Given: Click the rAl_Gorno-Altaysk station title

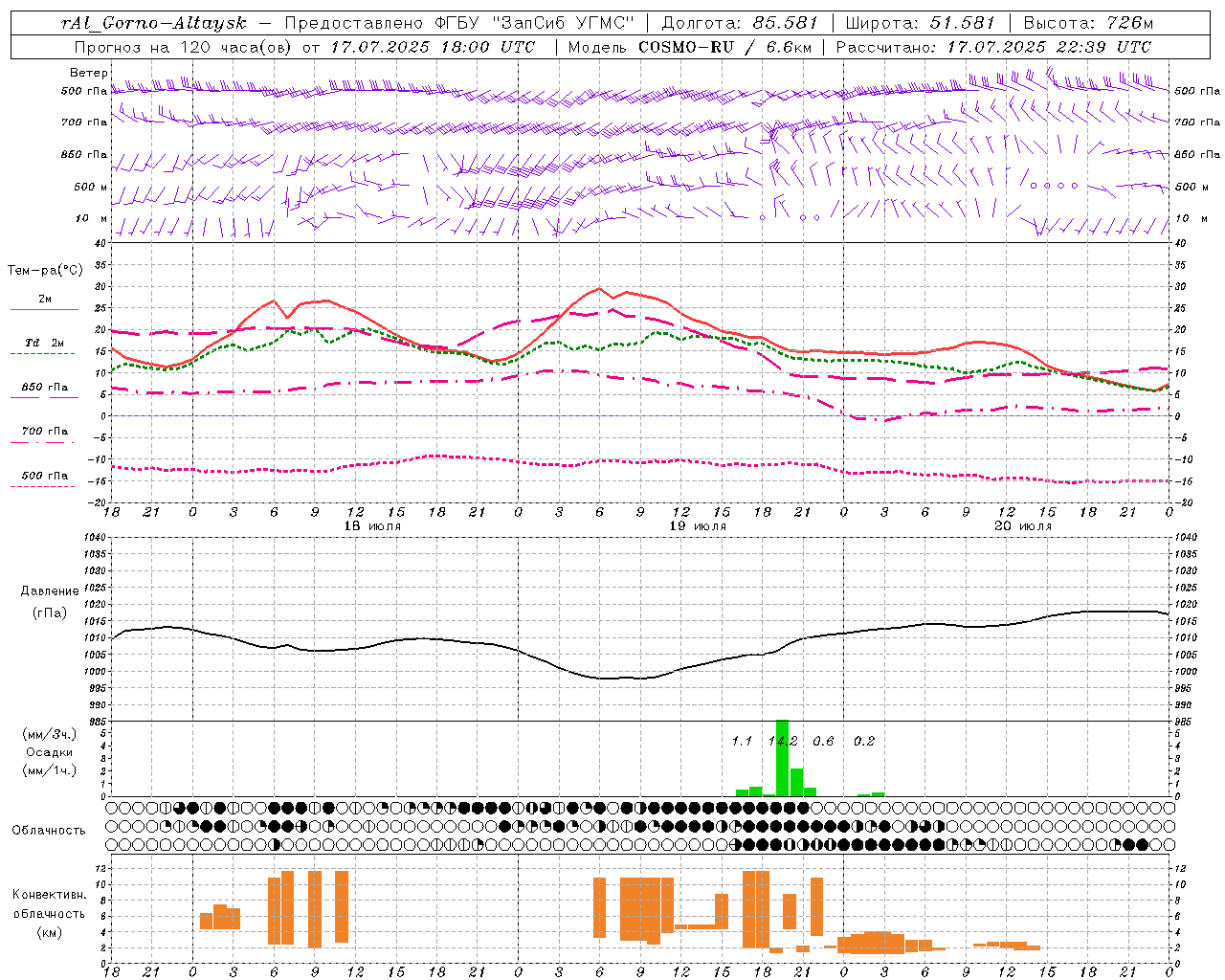Looking at the screenshot, I should tap(153, 23).
